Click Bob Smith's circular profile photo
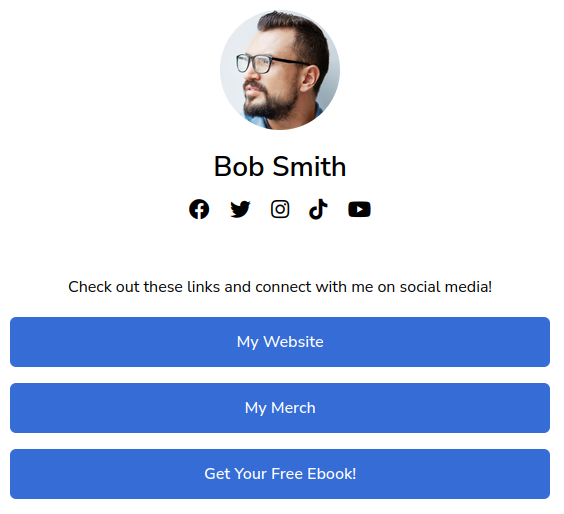 pyautogui.click(x=282, y=70)
